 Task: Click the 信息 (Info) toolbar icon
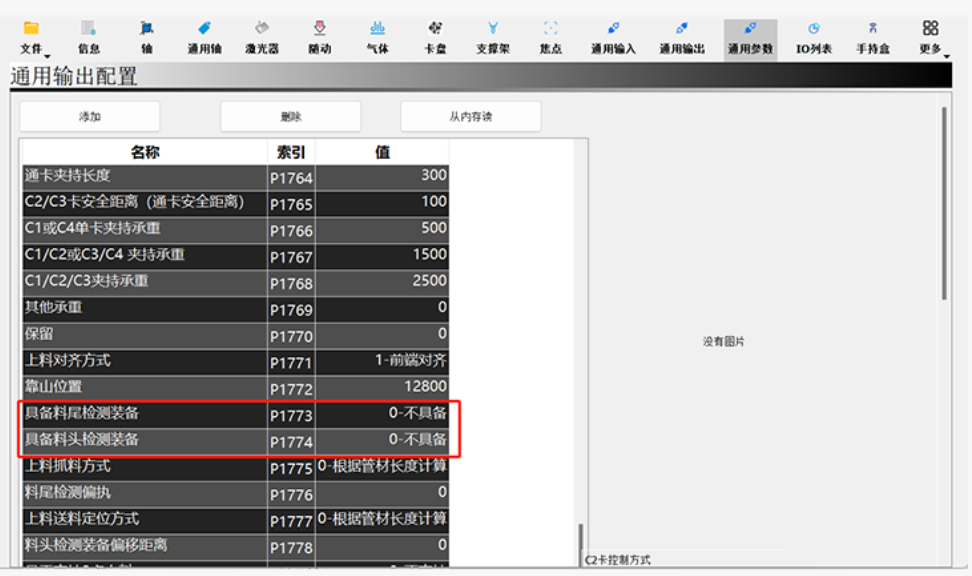89,37
